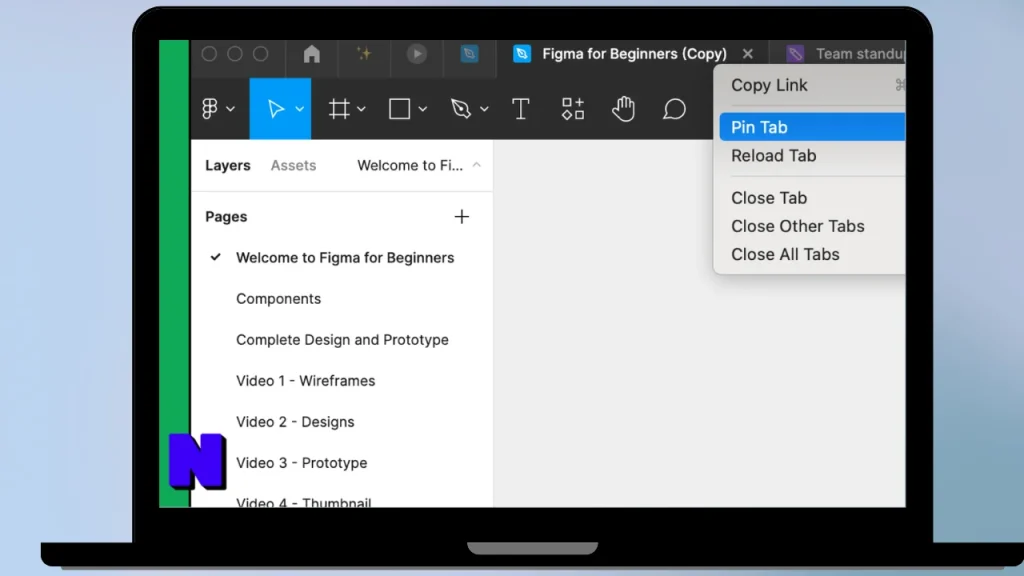The width and height of the screenshot is (1024, 576).
Task: Open the tab with the play icon
Action: [417, 54]
